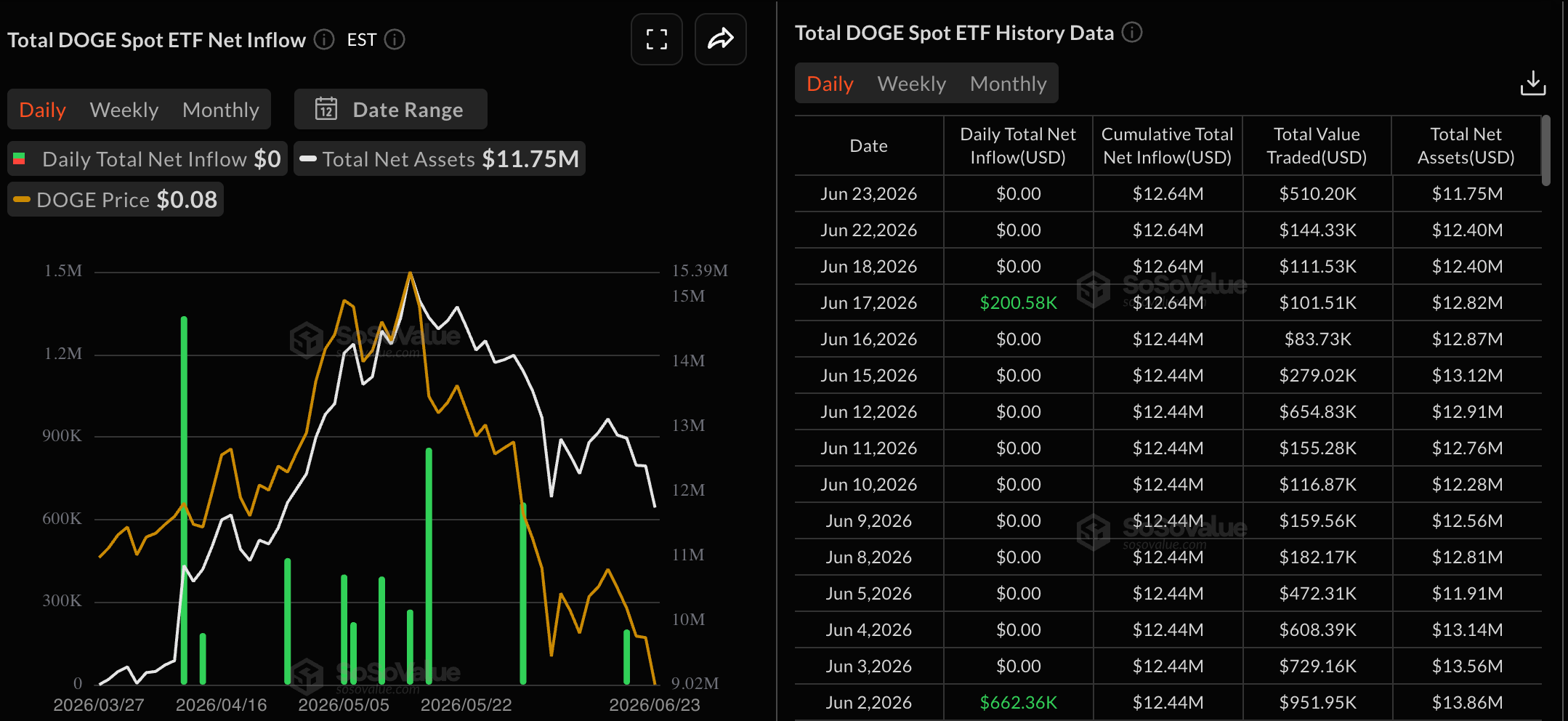
Task: Click Total Net Assets(USD) column header
Action: point(1466,145)
